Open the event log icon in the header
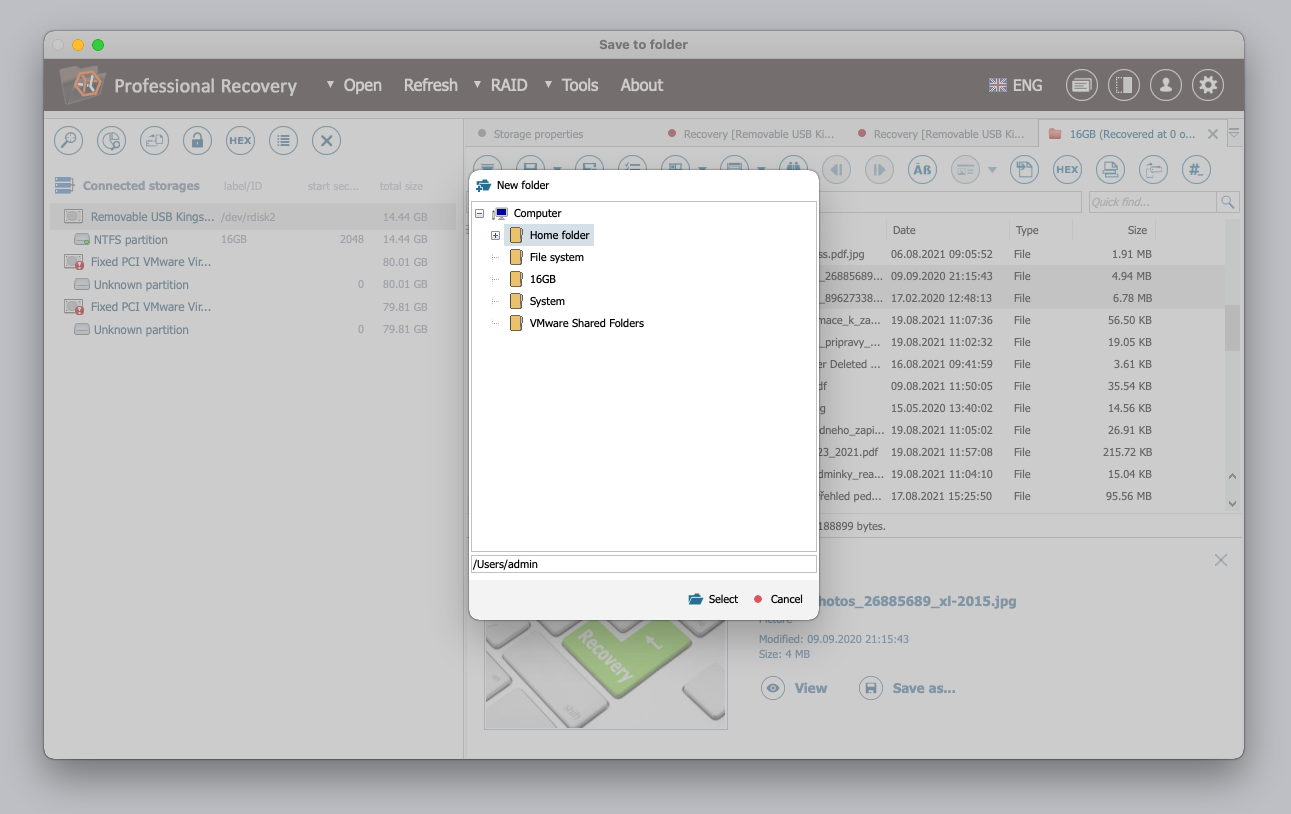 pos(1081,85)
